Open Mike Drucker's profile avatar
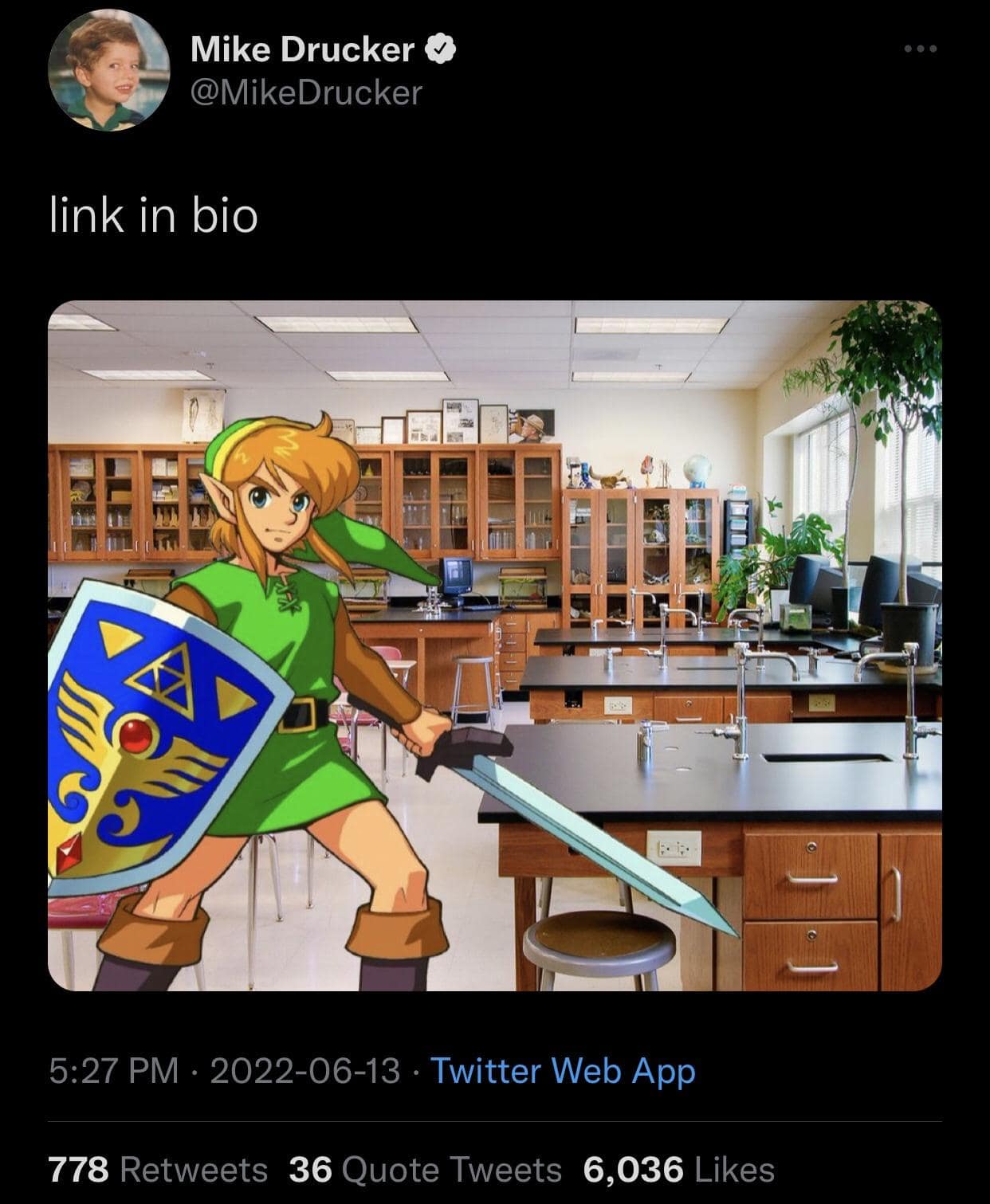 click(109, 70)
